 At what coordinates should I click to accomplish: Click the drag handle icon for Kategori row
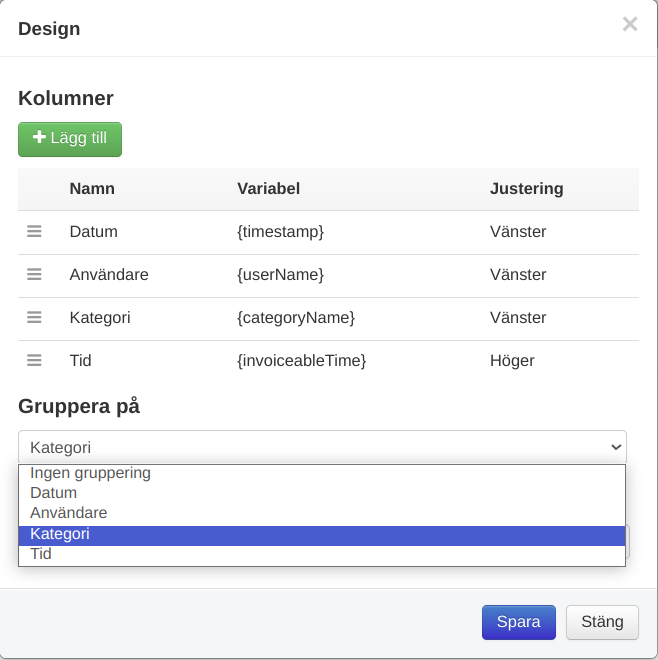(x=34, y=317)
